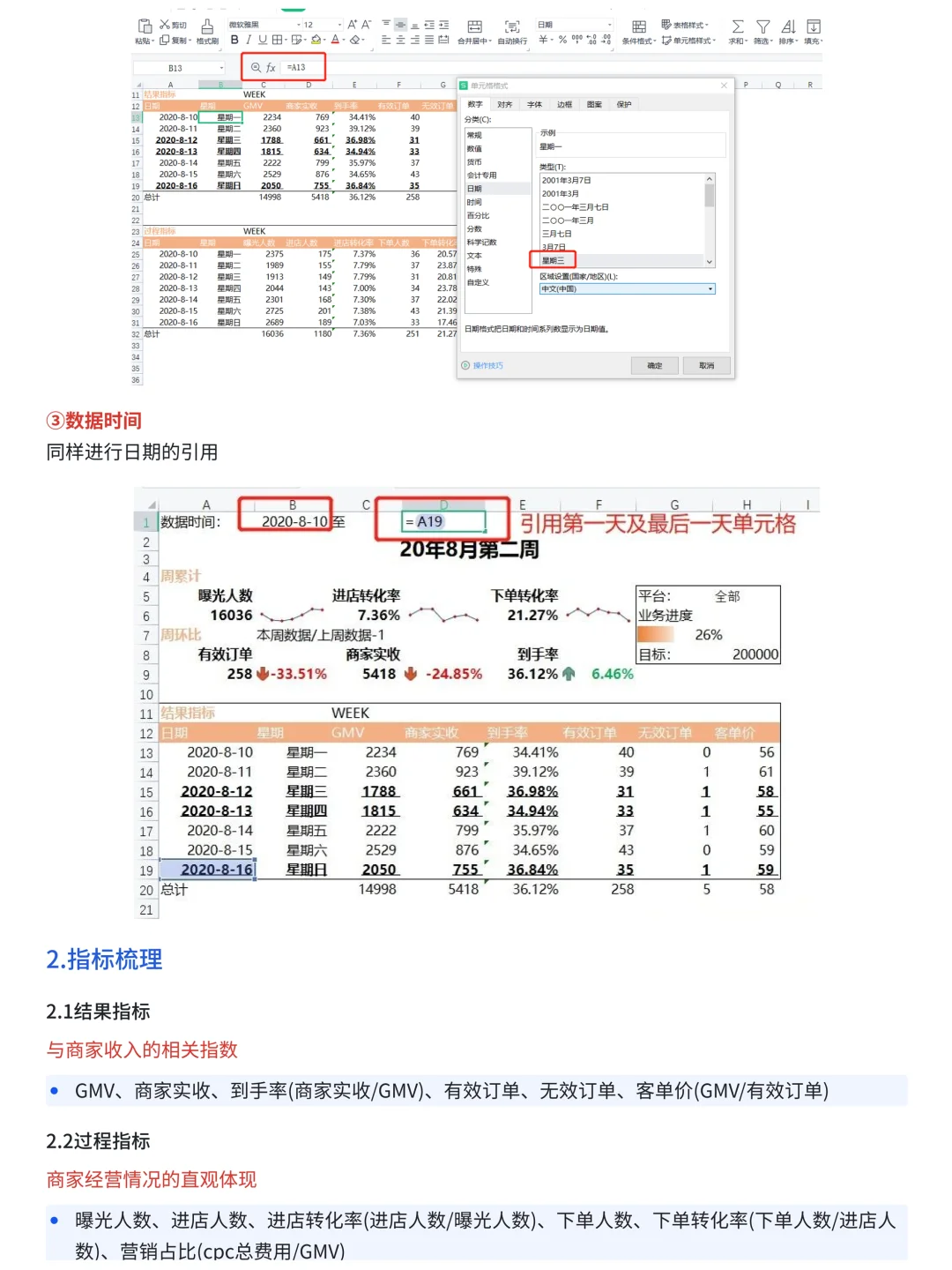Click thousands separator (000) icon

click(577, 40)
